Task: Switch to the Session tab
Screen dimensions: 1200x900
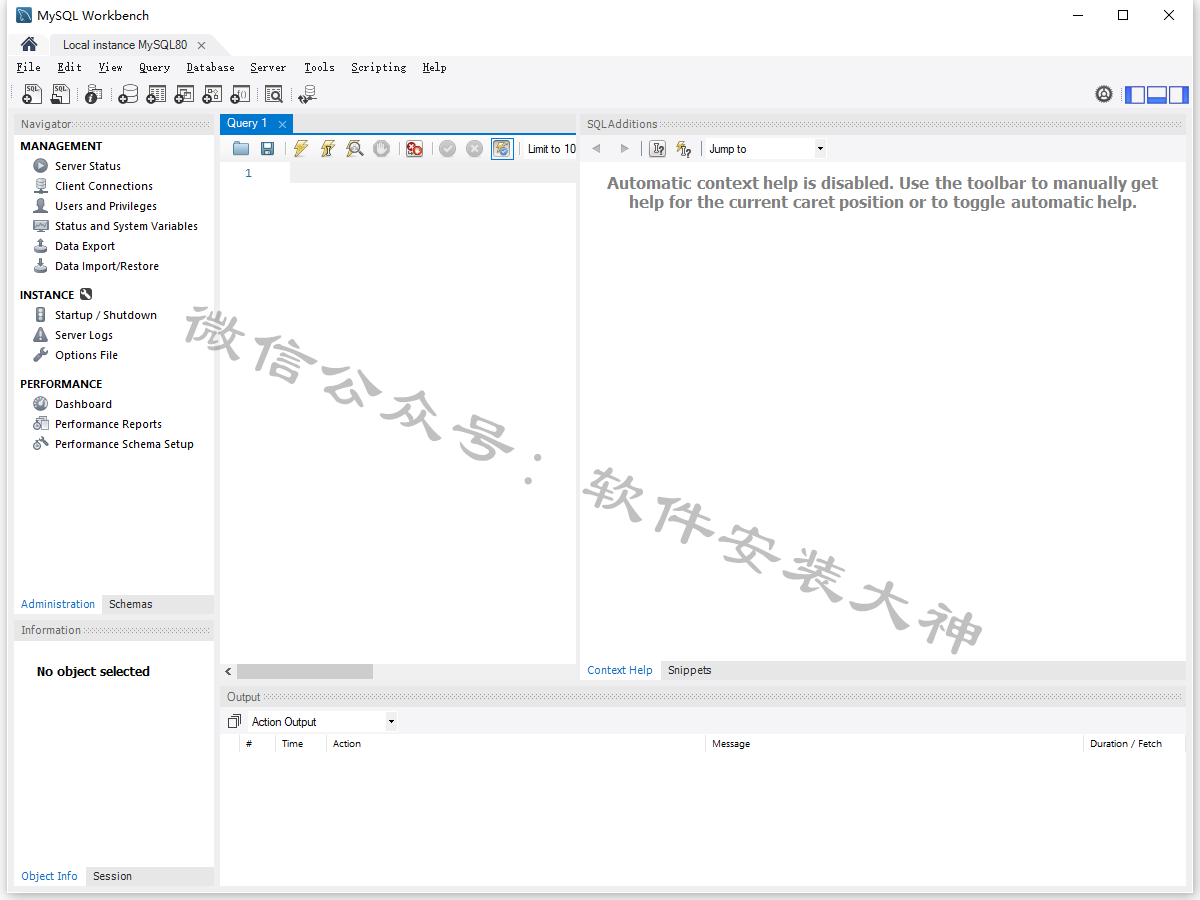Action: pyautogui.click(x=112, y=876)
